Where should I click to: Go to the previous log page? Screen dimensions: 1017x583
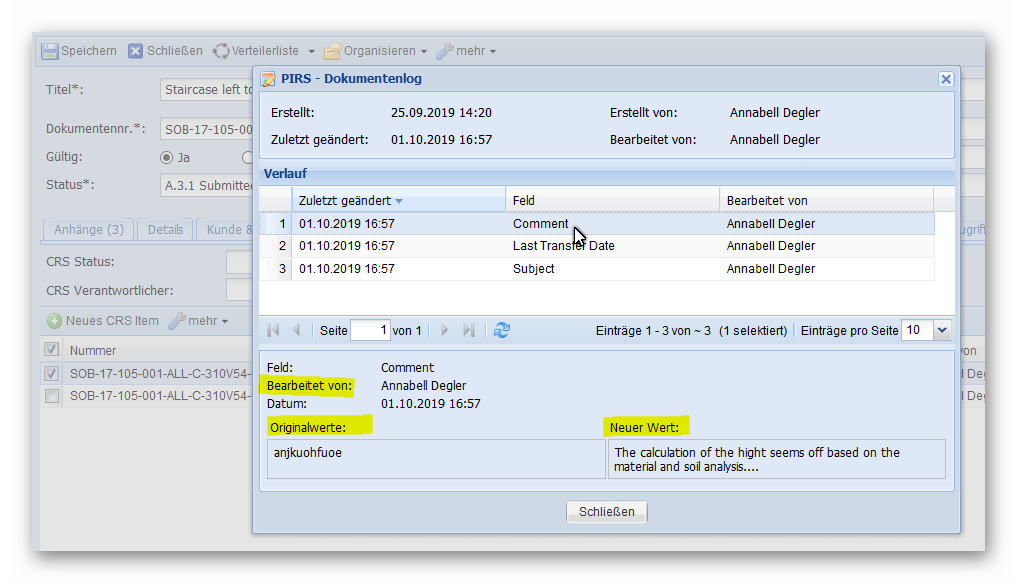pyautogui.click(x=296, y=330)
